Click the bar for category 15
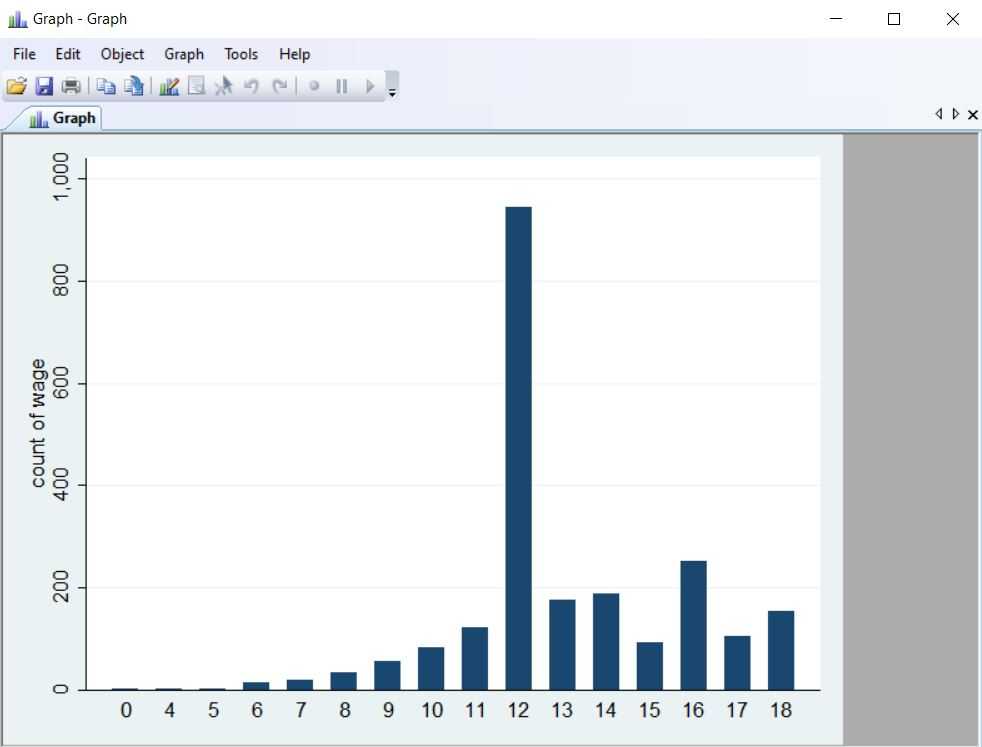This screenshot has width=982, height=747. [x=649, y=666]
